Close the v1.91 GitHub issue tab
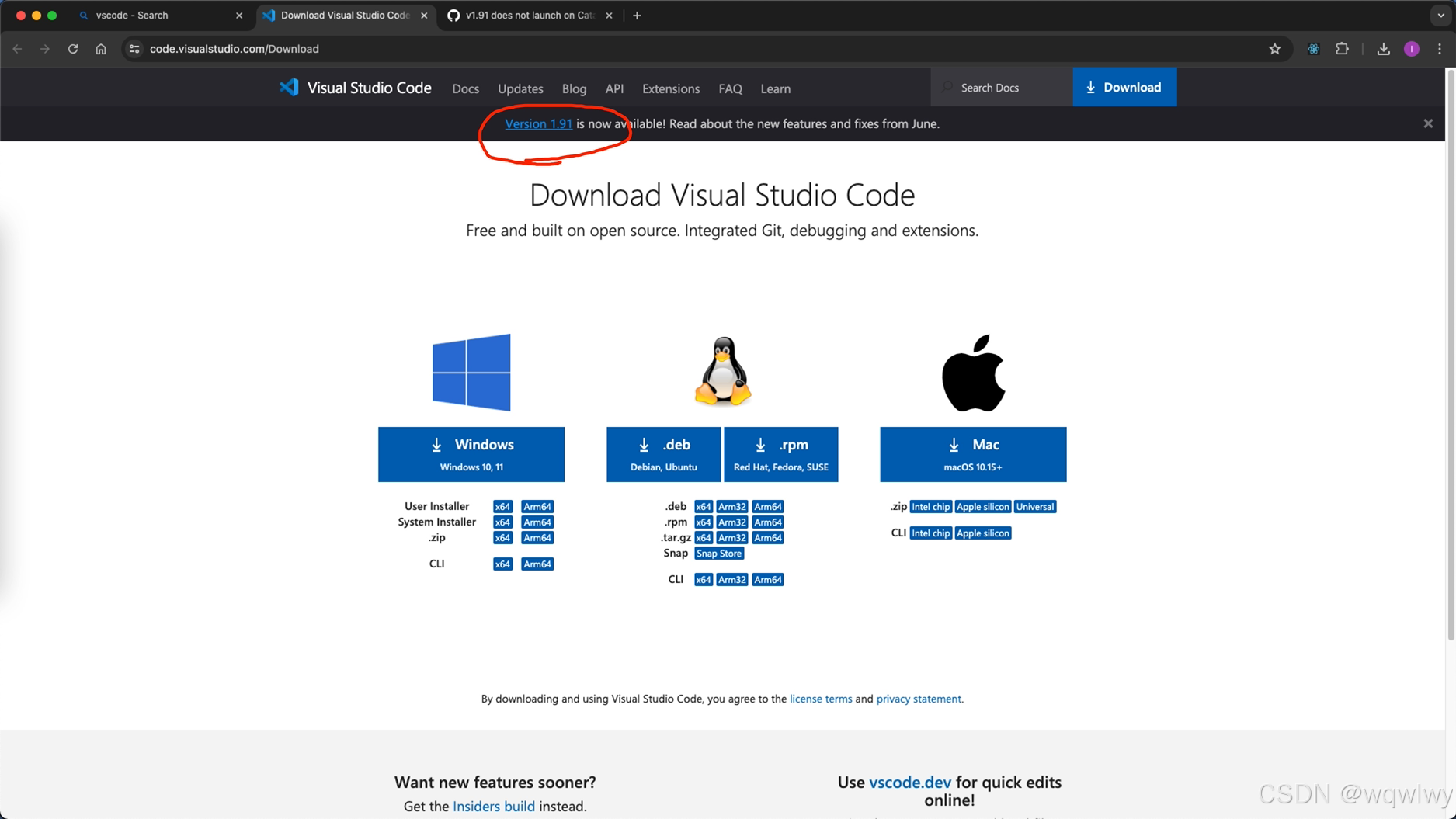This screenshot has width=1456, height=819. 608,16
